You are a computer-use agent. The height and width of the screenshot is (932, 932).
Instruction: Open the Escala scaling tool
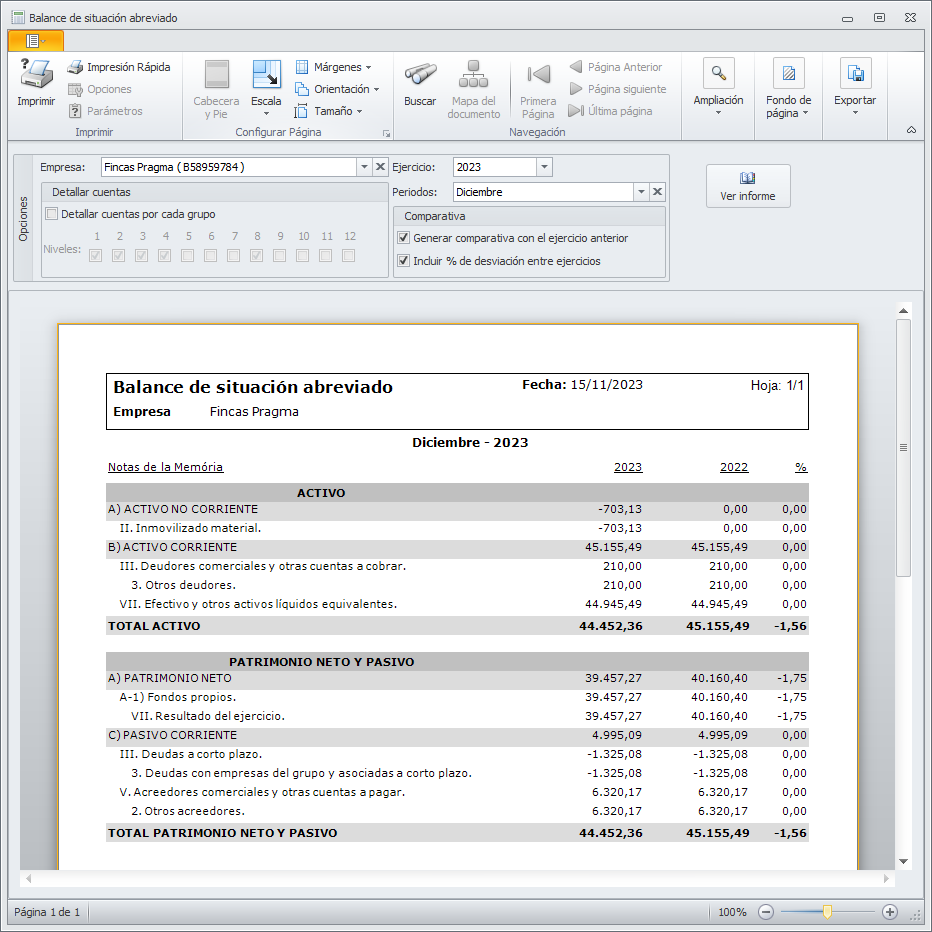pos(266,76)
